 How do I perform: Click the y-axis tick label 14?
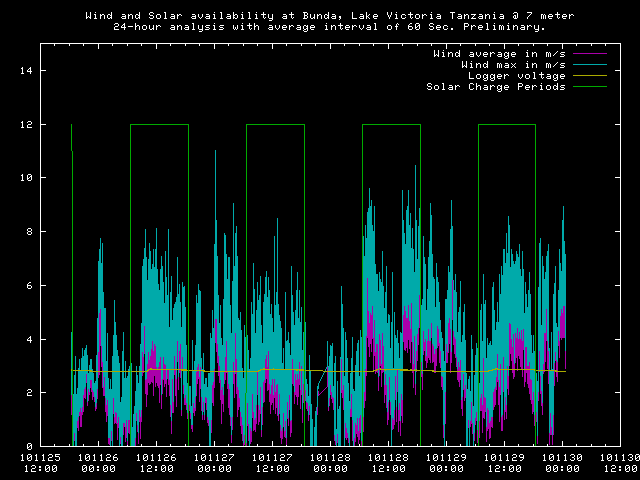(27, 71)
